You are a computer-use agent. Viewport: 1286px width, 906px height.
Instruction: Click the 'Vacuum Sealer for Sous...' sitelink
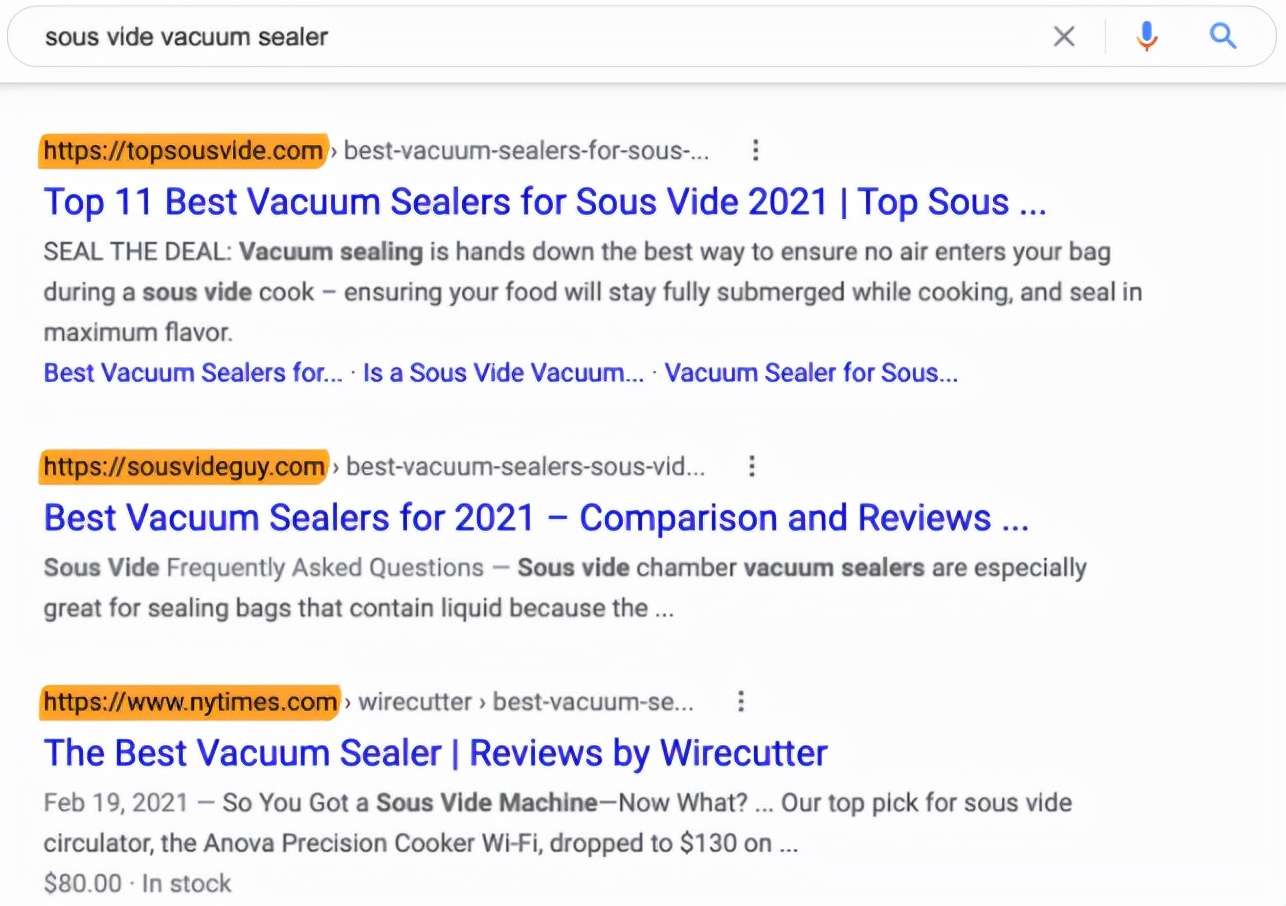click(x=811, y=373)
